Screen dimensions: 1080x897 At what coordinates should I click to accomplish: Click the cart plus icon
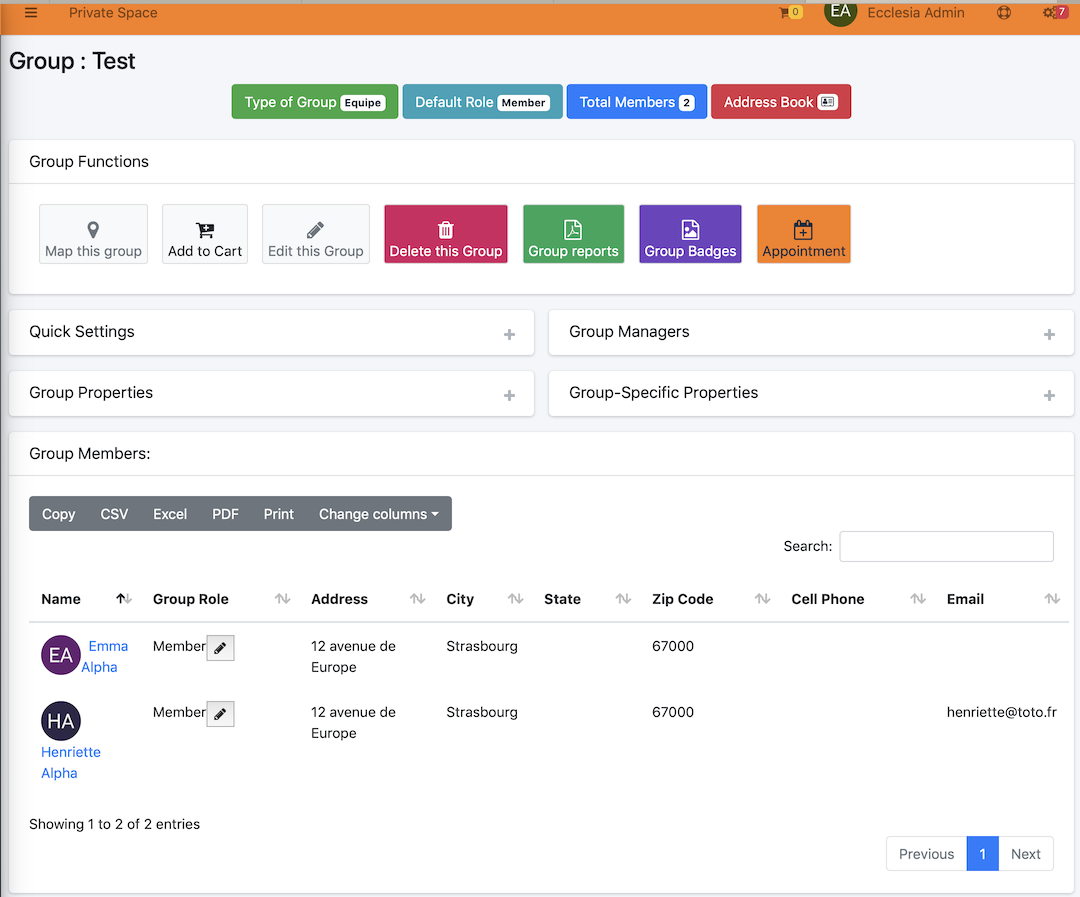pos(205,229)
